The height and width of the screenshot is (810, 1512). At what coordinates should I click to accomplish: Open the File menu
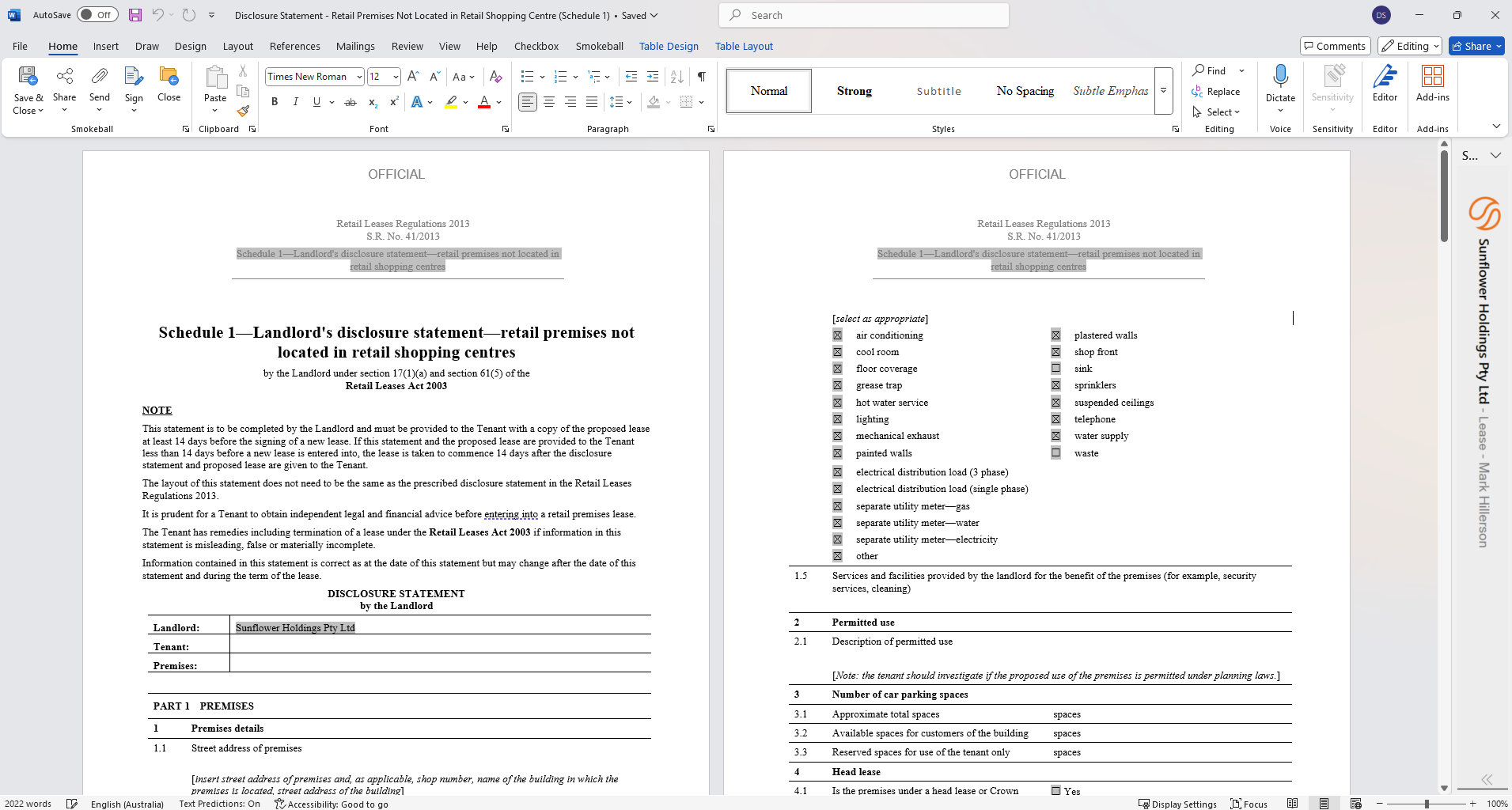[20, 46]
